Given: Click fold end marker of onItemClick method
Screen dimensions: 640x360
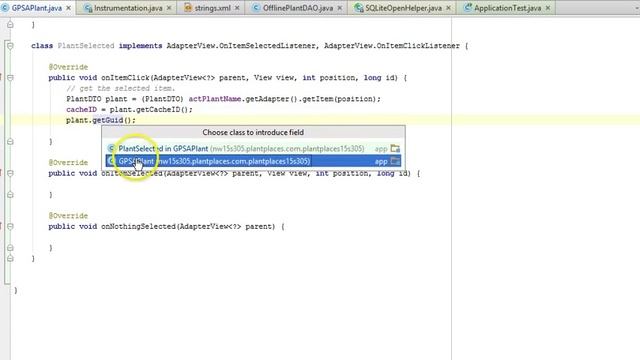Looking at the screenshot, I should (x=10, y=142).
